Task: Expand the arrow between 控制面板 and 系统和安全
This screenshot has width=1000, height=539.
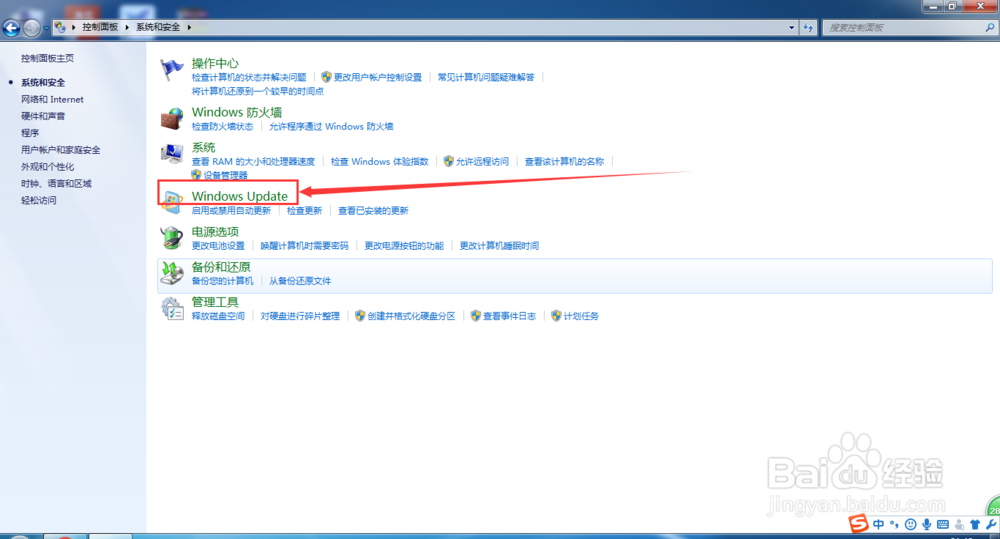Action: click(127, 27)
